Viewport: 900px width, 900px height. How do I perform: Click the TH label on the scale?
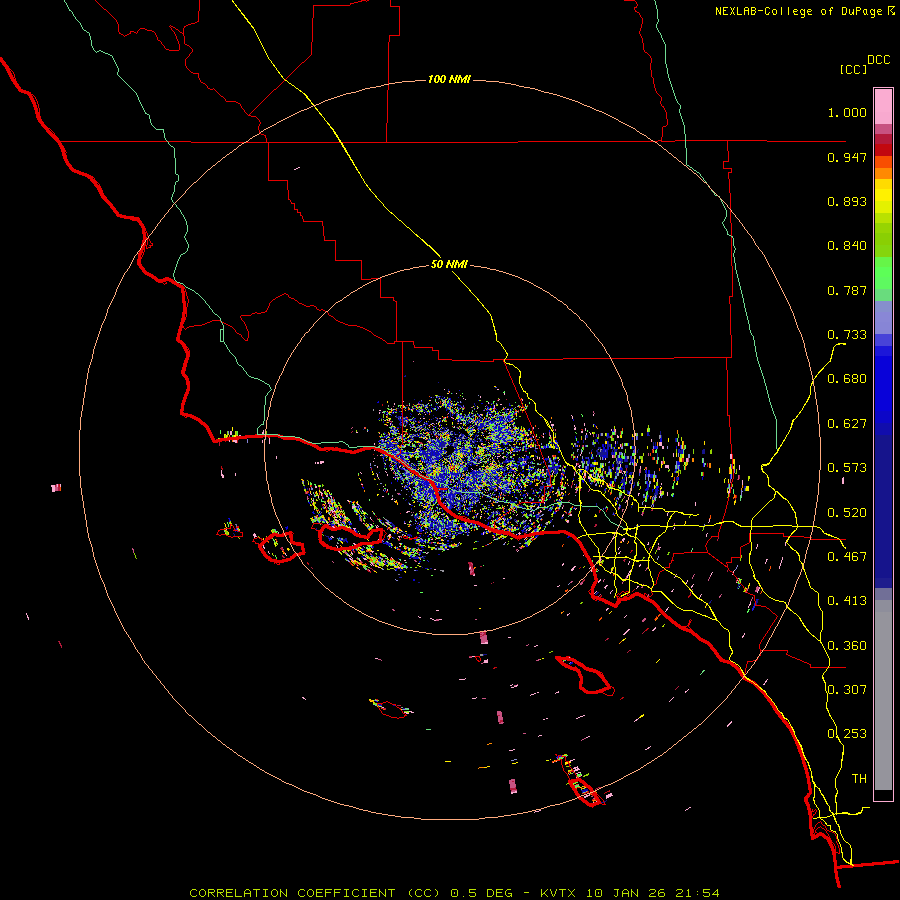coord(859,779)
